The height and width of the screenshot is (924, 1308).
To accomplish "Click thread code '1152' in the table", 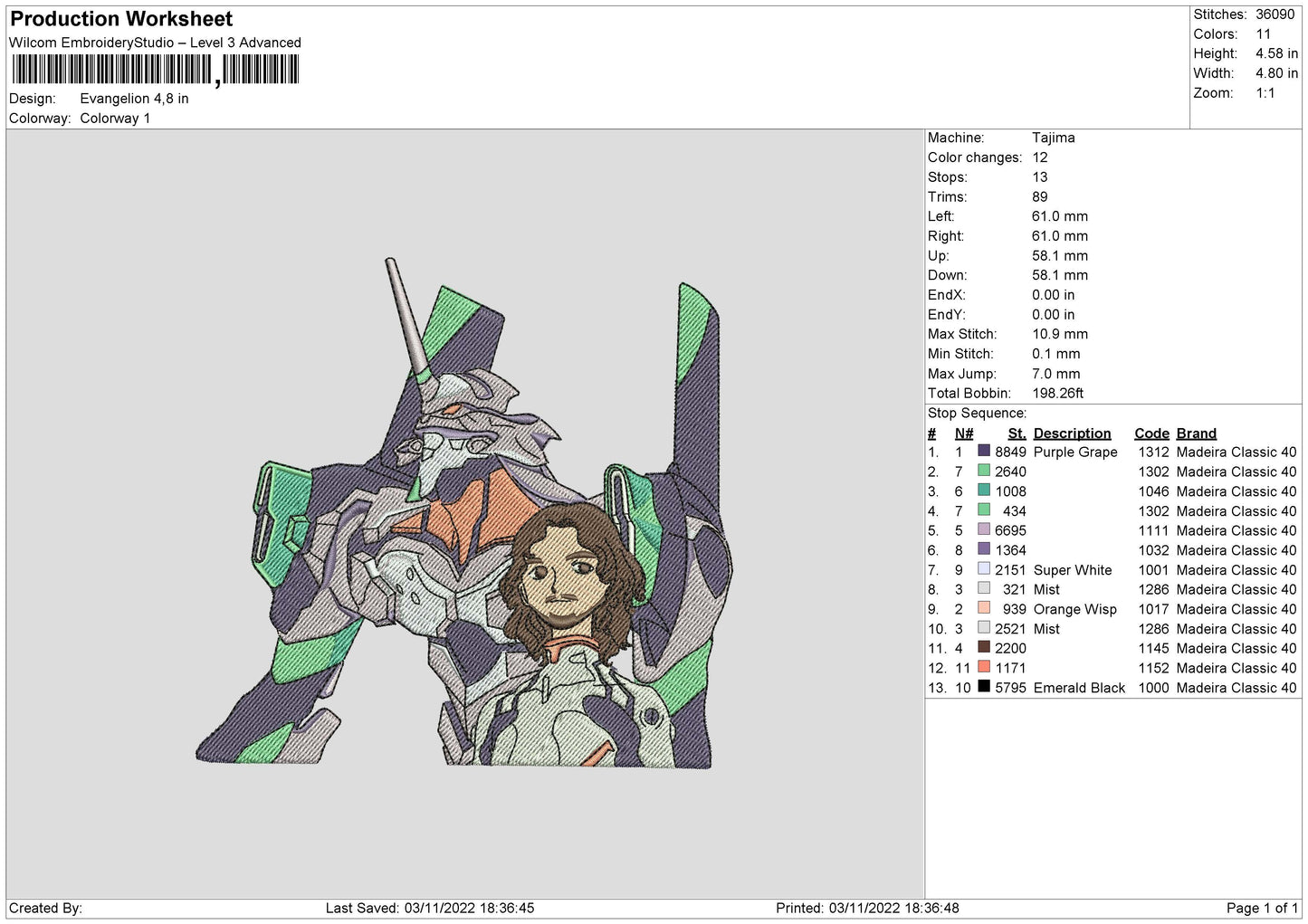I will tap(1153, 668).
